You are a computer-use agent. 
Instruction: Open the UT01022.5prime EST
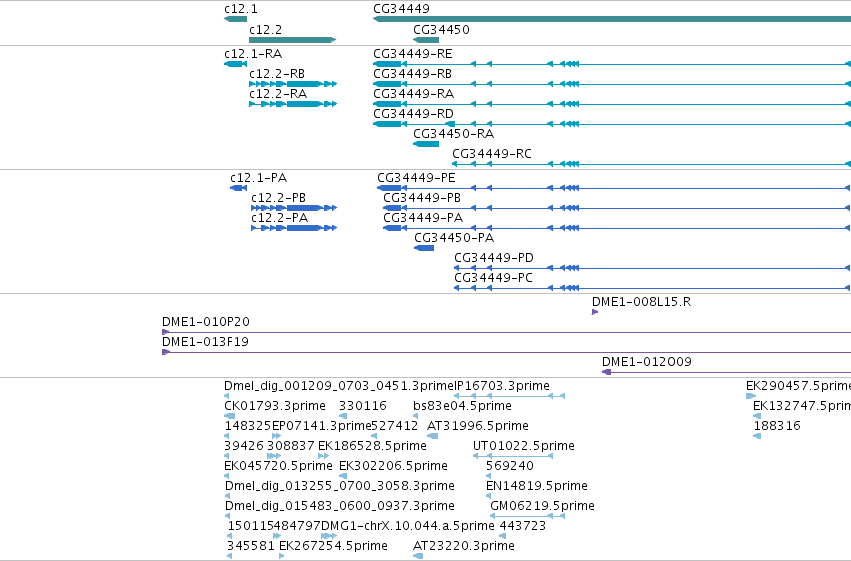(x=513, y=456)
